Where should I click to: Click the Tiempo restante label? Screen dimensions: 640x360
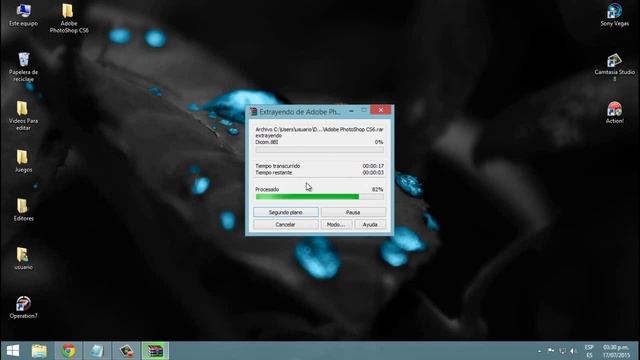273,173
